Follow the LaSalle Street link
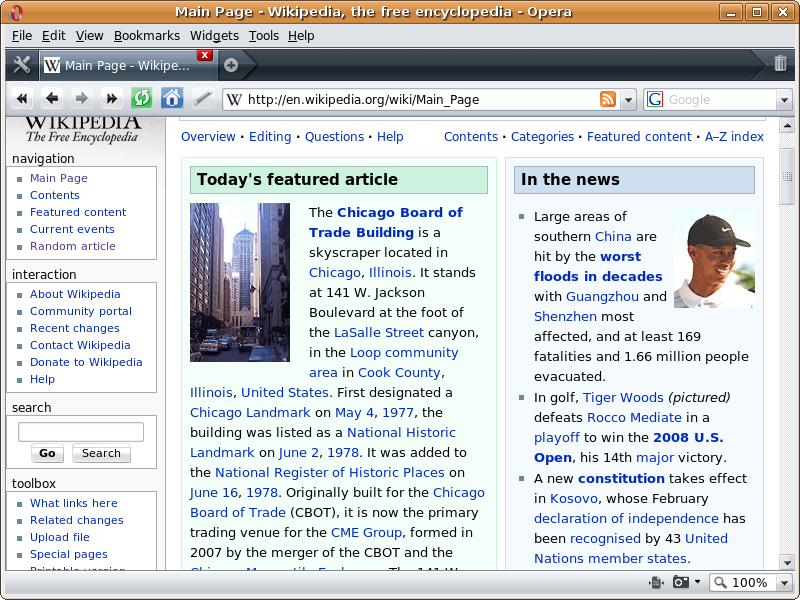This screenshot has height=600, width=800. click(379, 333)
